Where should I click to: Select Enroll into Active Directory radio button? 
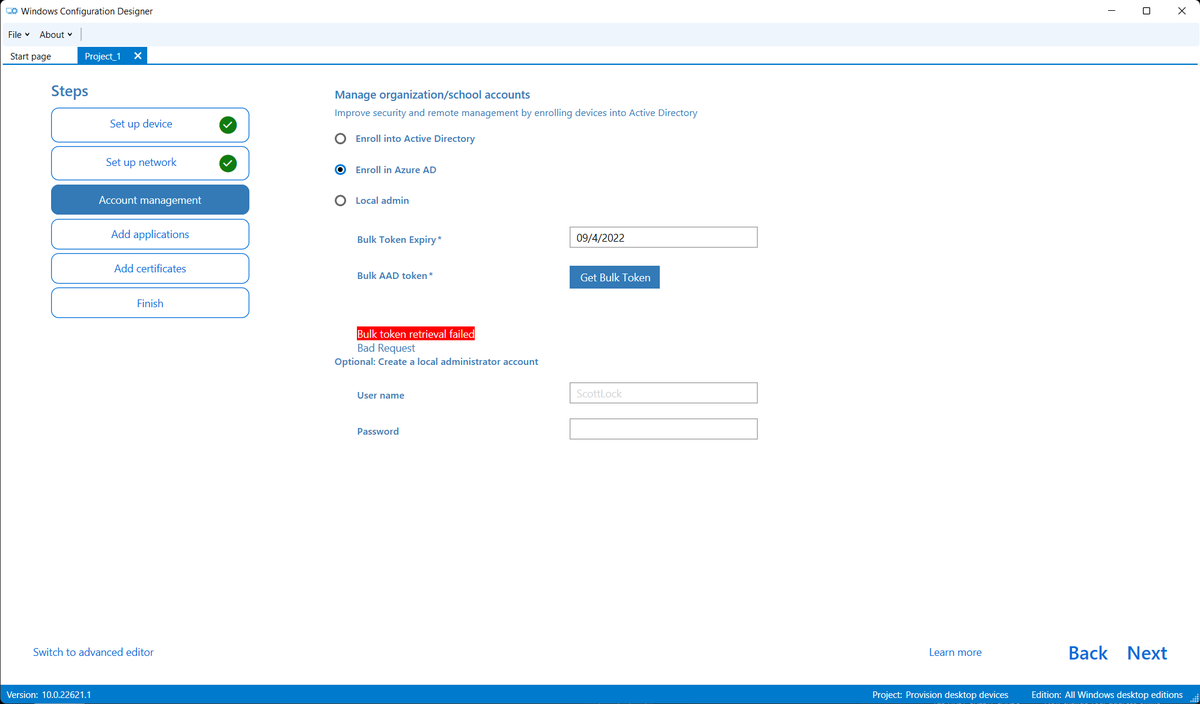pos(340,139)
